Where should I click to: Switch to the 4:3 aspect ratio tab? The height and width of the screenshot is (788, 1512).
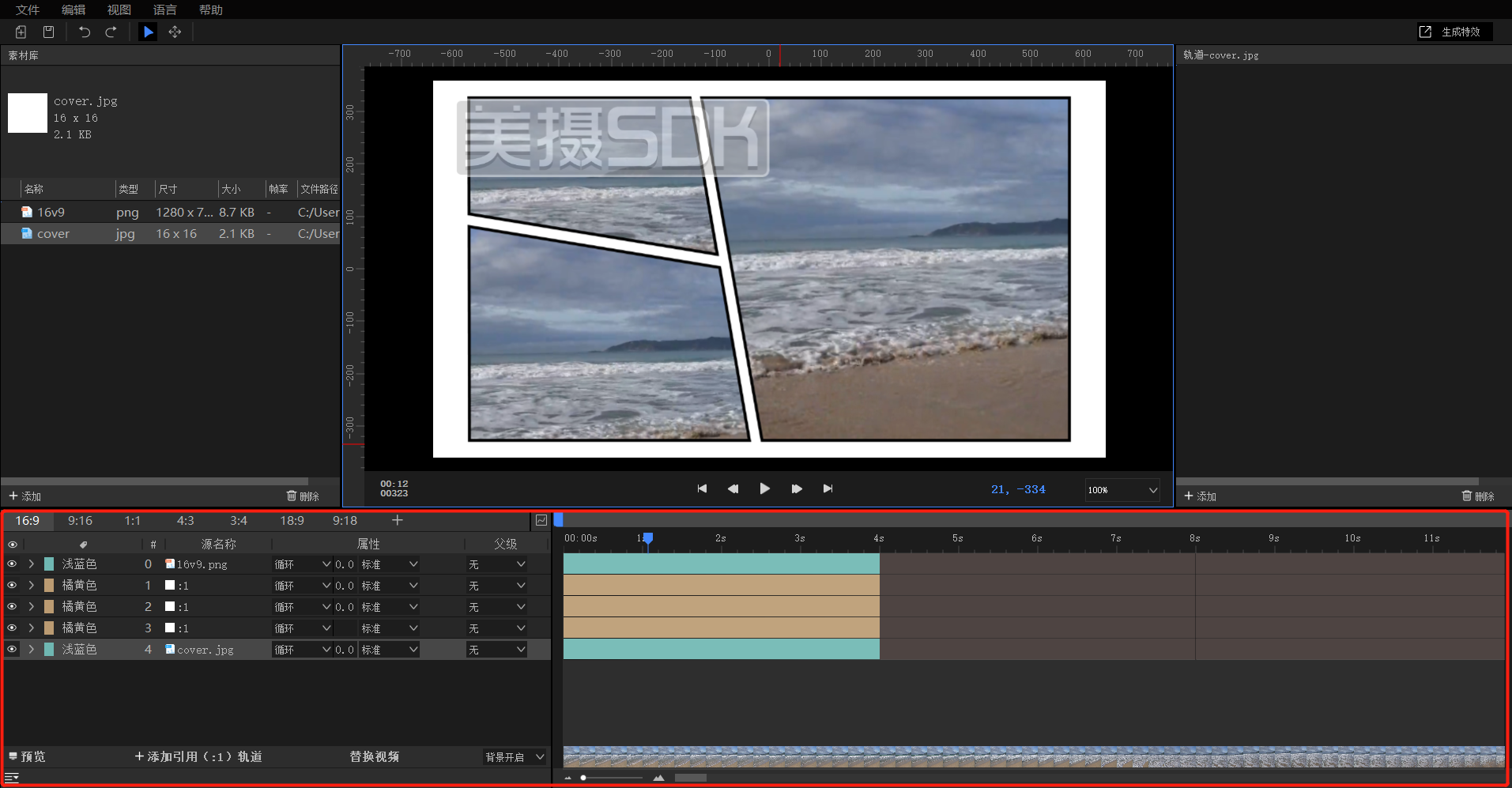coord(186,521)
